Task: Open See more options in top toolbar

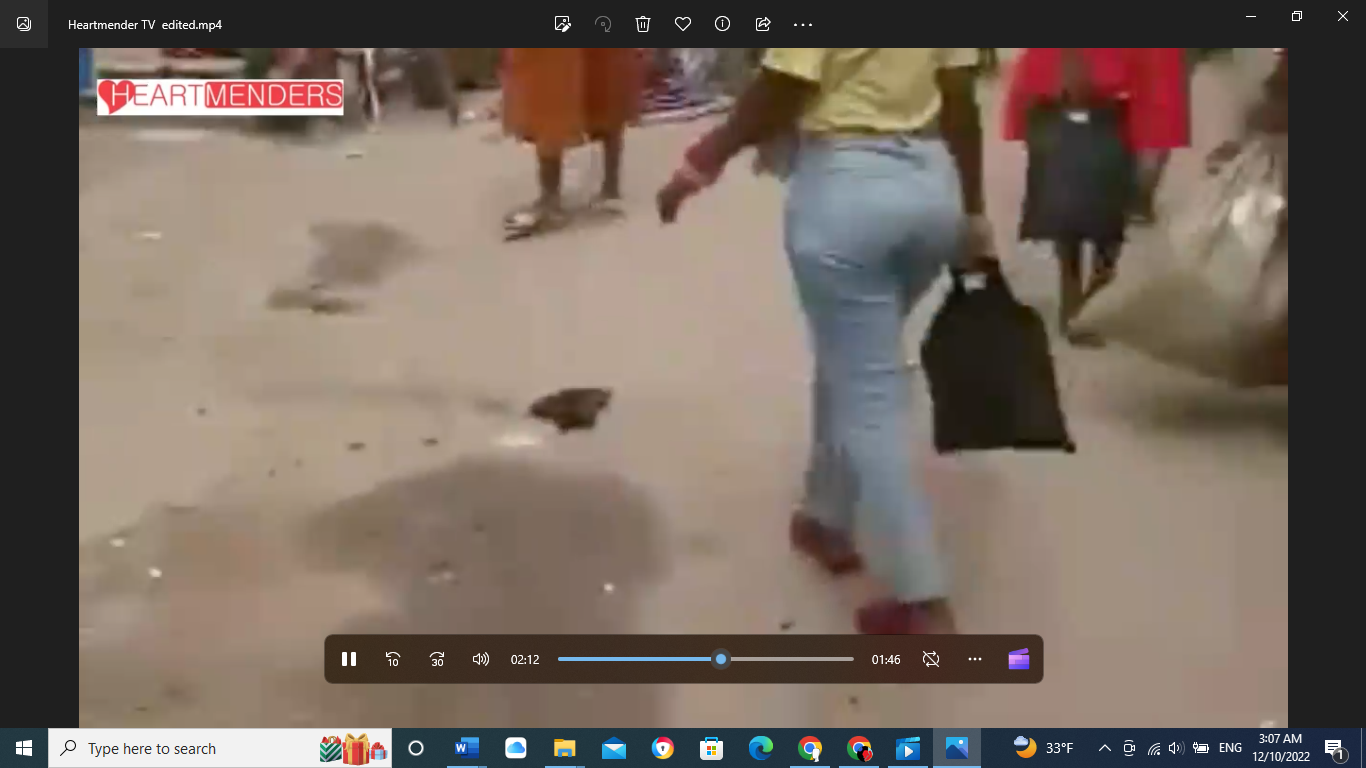Action: 803,24
